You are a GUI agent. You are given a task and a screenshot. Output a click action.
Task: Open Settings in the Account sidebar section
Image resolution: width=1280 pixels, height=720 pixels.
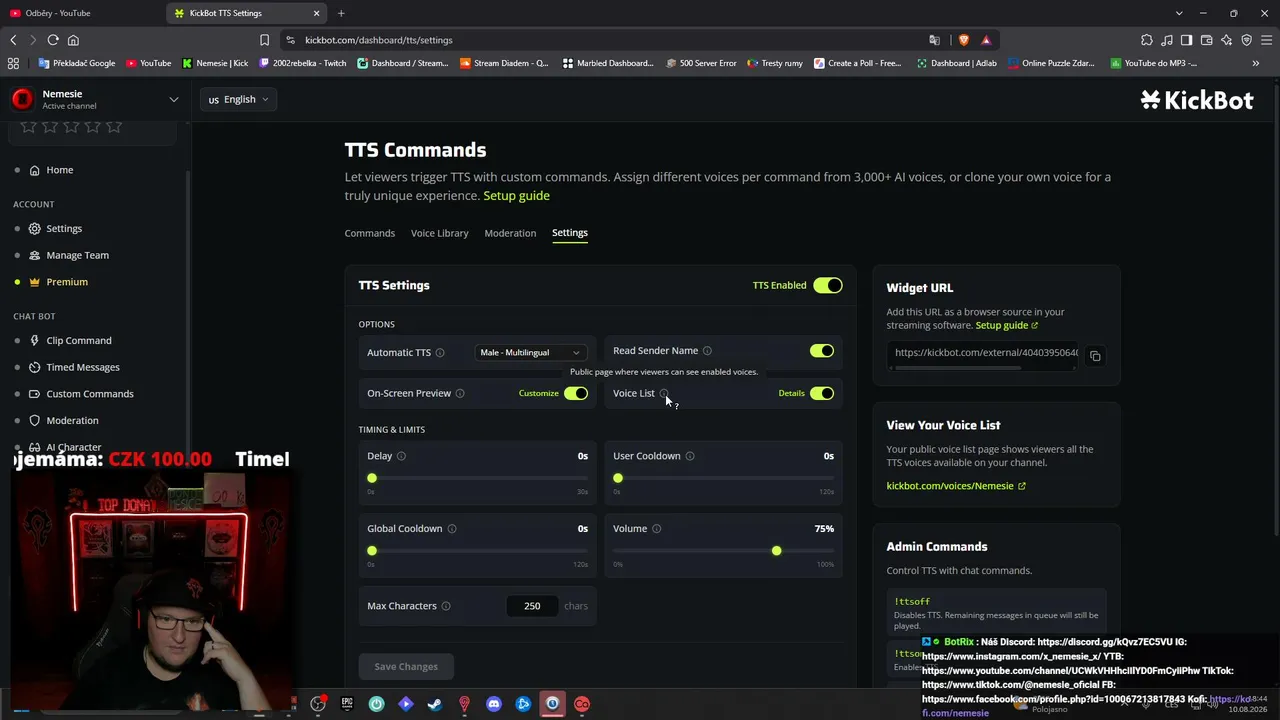tap(64, 229)
